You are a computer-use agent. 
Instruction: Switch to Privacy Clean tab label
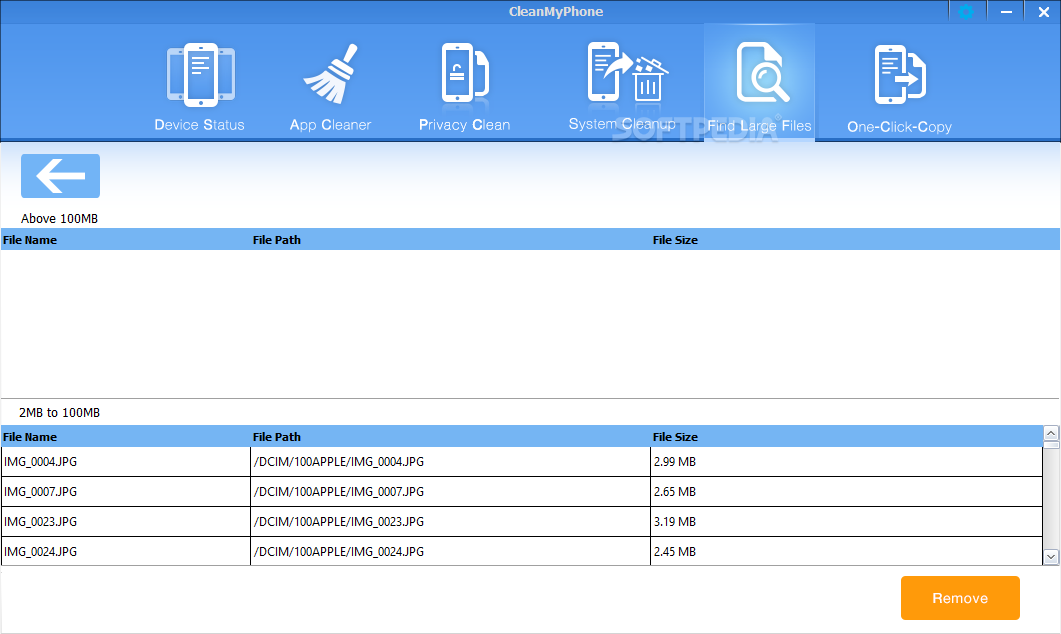[x=464, y=124]
